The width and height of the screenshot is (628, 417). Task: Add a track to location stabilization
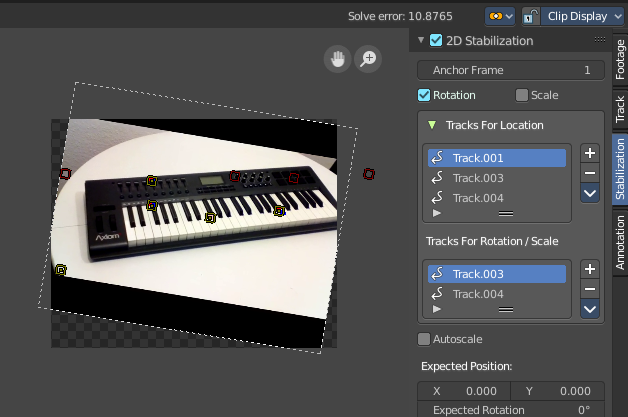(590, 153)
